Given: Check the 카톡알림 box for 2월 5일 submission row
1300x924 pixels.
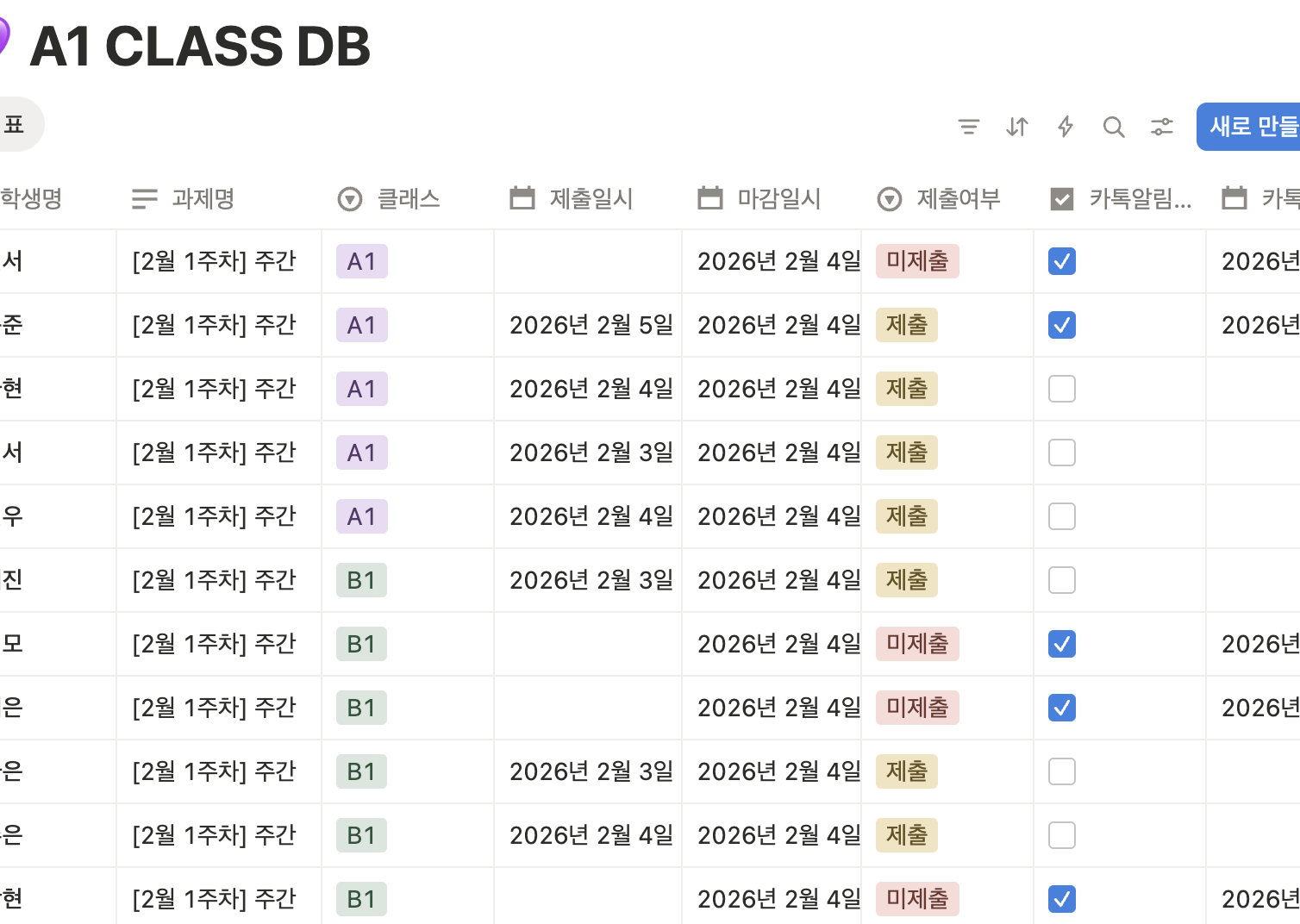Looking at the screenshot, I should coord(1062,325).
